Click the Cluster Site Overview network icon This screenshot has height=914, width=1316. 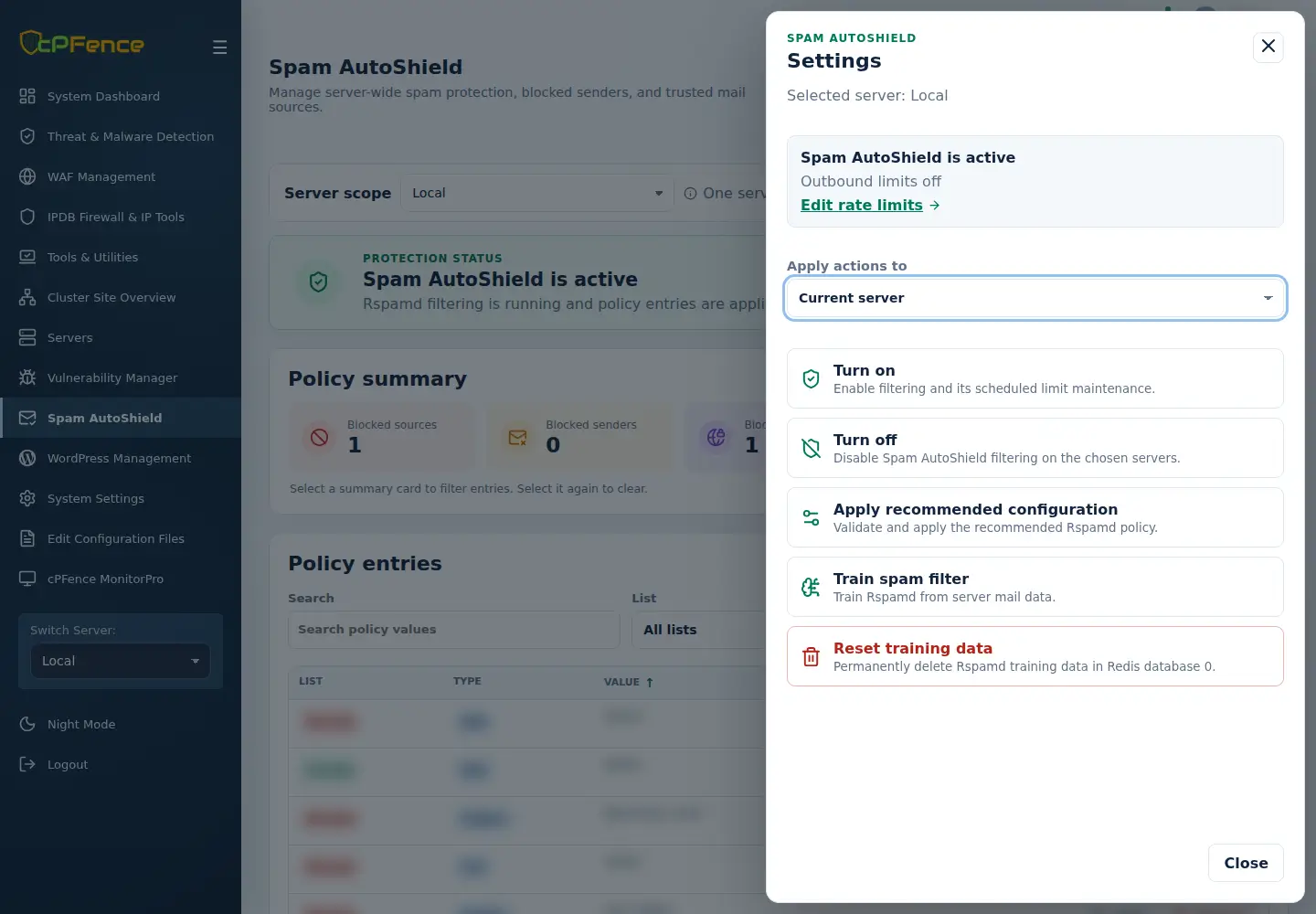point(27,297)
